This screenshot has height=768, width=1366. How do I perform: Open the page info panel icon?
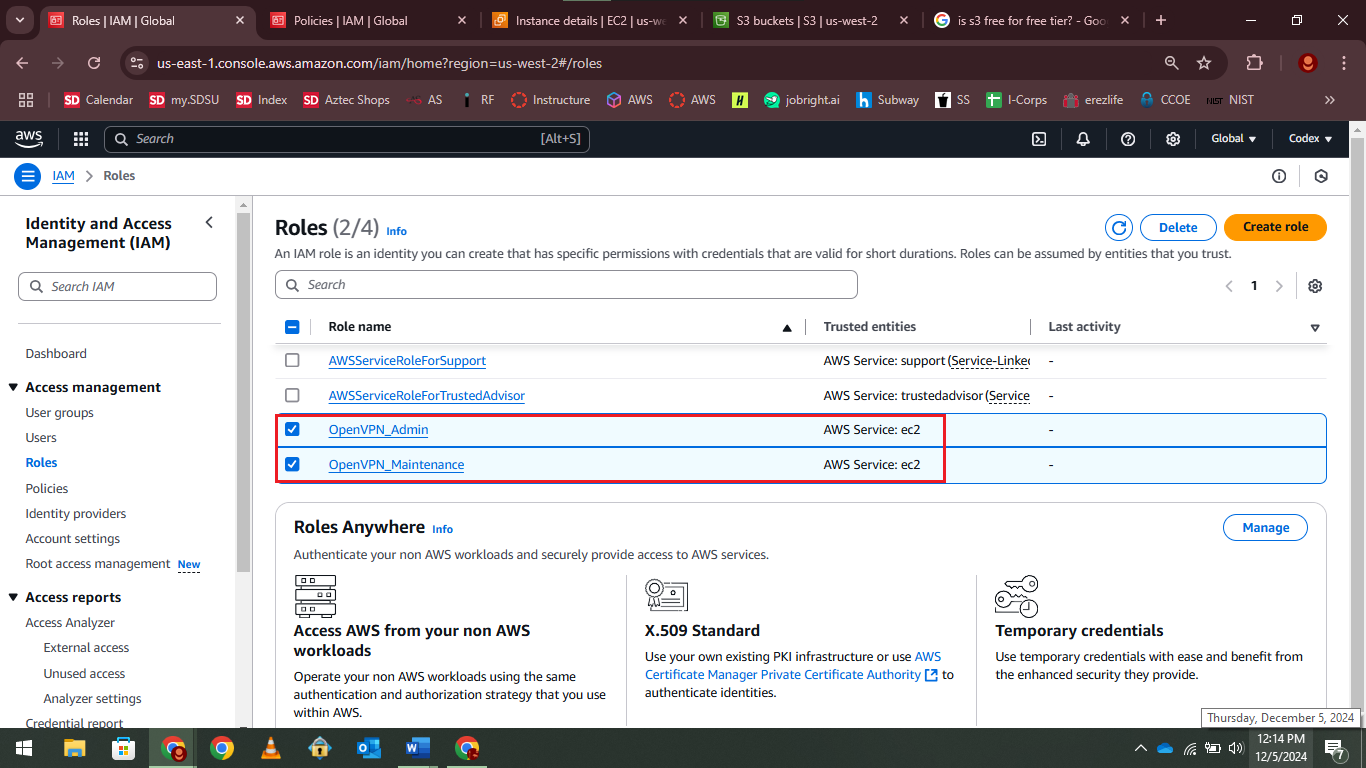1279,176
